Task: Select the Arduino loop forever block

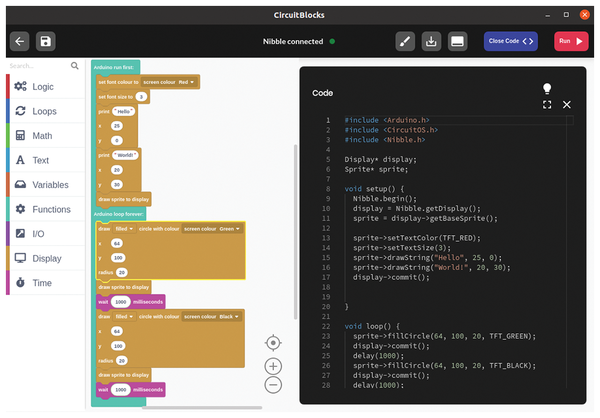Action: [119, 214]
